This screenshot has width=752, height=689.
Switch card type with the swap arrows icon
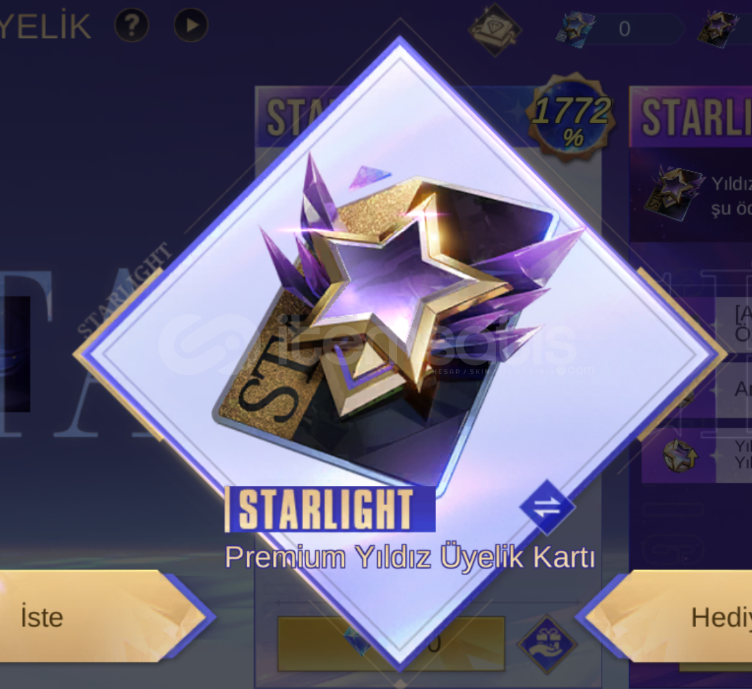[x=547, y=507]
